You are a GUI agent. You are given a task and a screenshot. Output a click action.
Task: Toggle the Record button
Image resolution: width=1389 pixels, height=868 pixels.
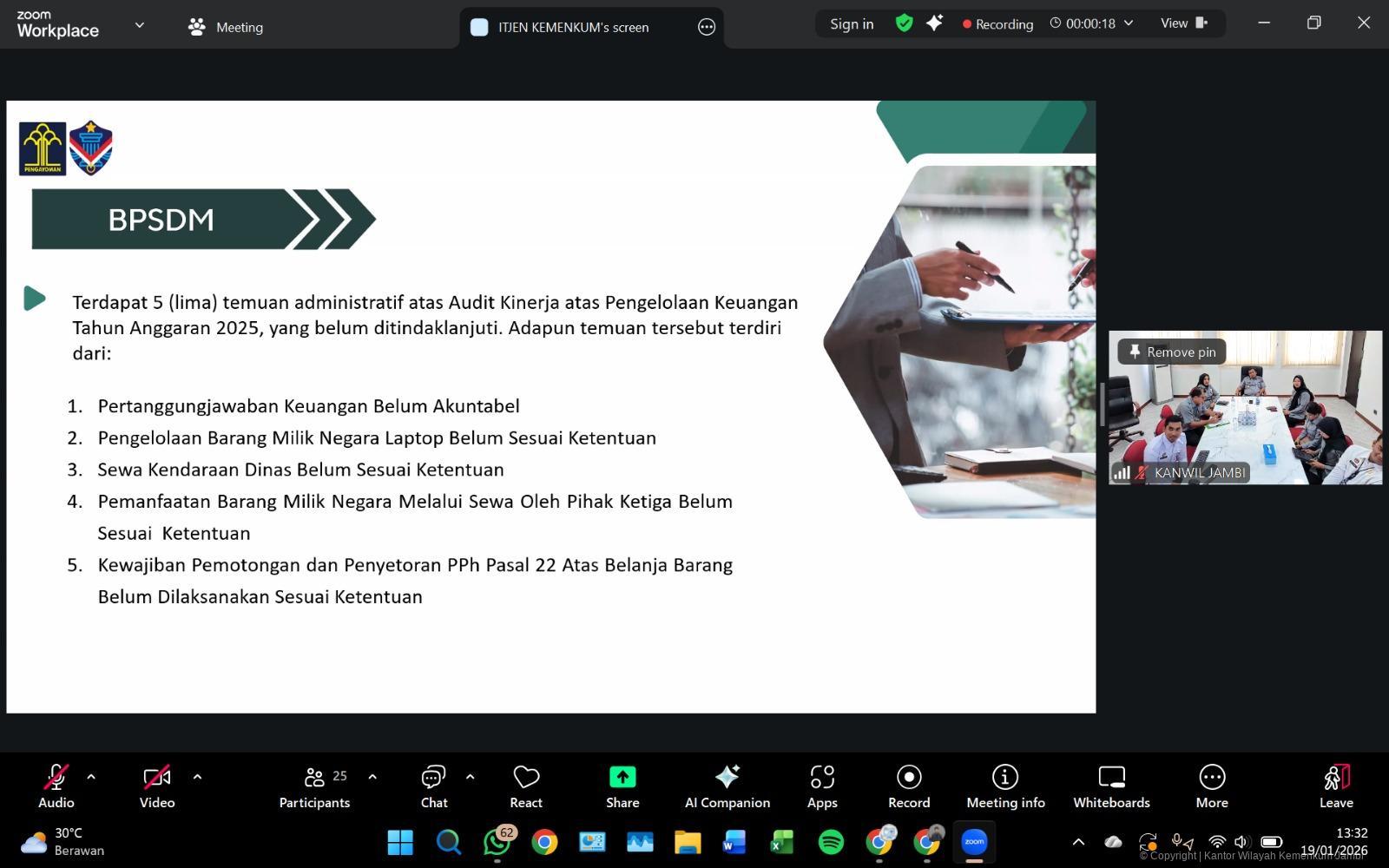(909, 786)
